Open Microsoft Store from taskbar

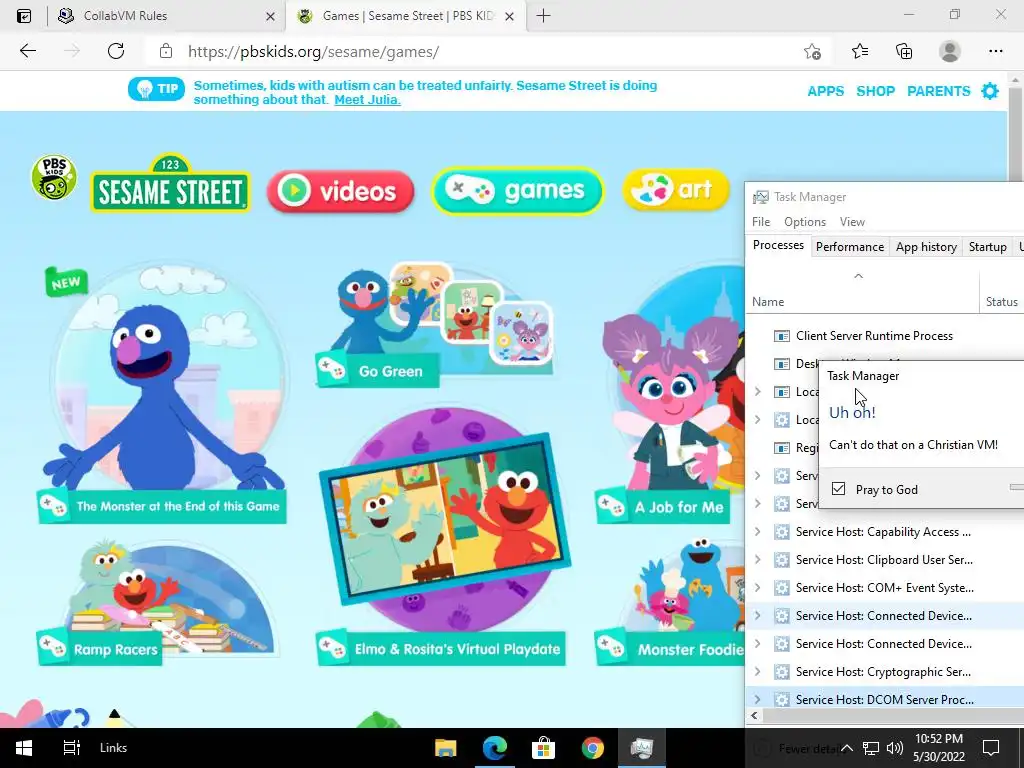543,748
